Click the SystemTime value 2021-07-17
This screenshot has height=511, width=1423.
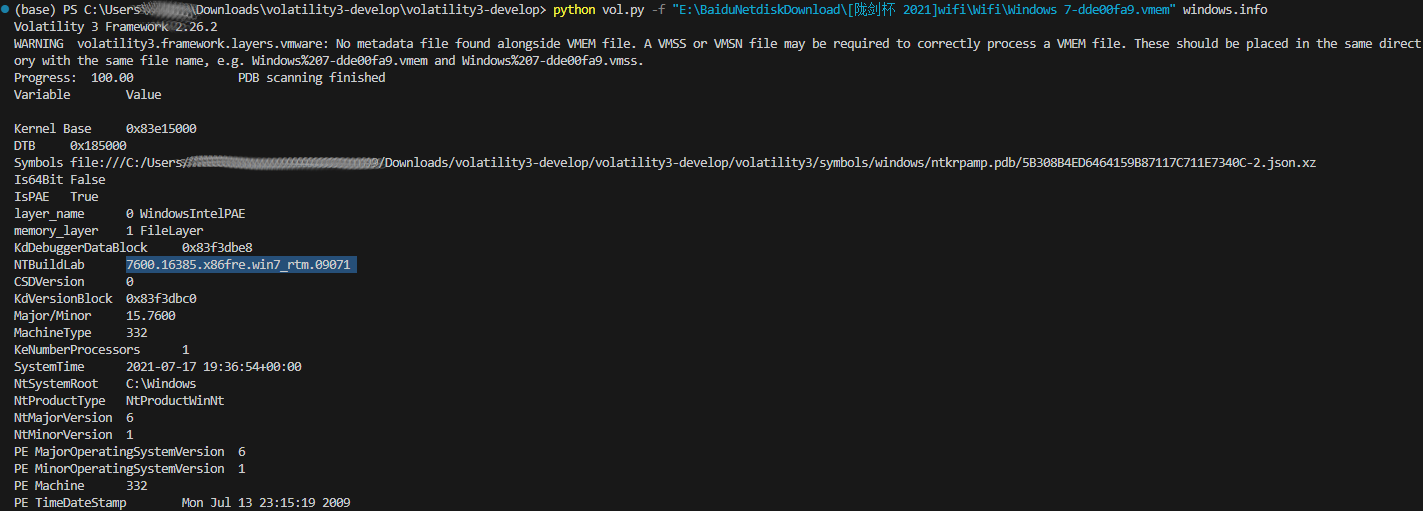(213, 367)
